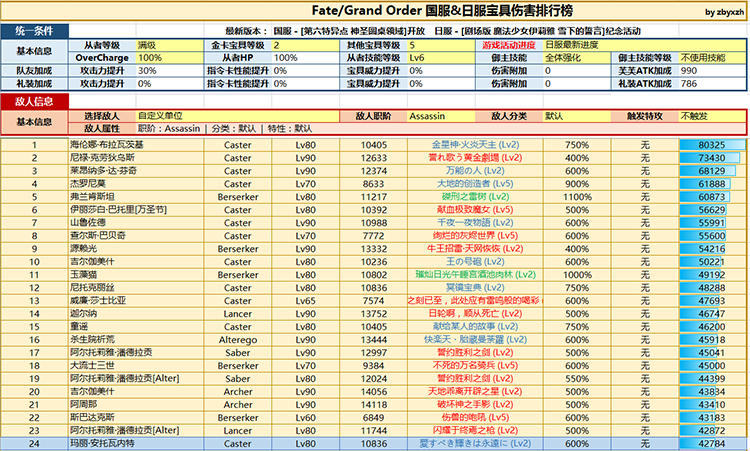
Task: Click the 敌人信息 section header
Action: pos(34,101)
